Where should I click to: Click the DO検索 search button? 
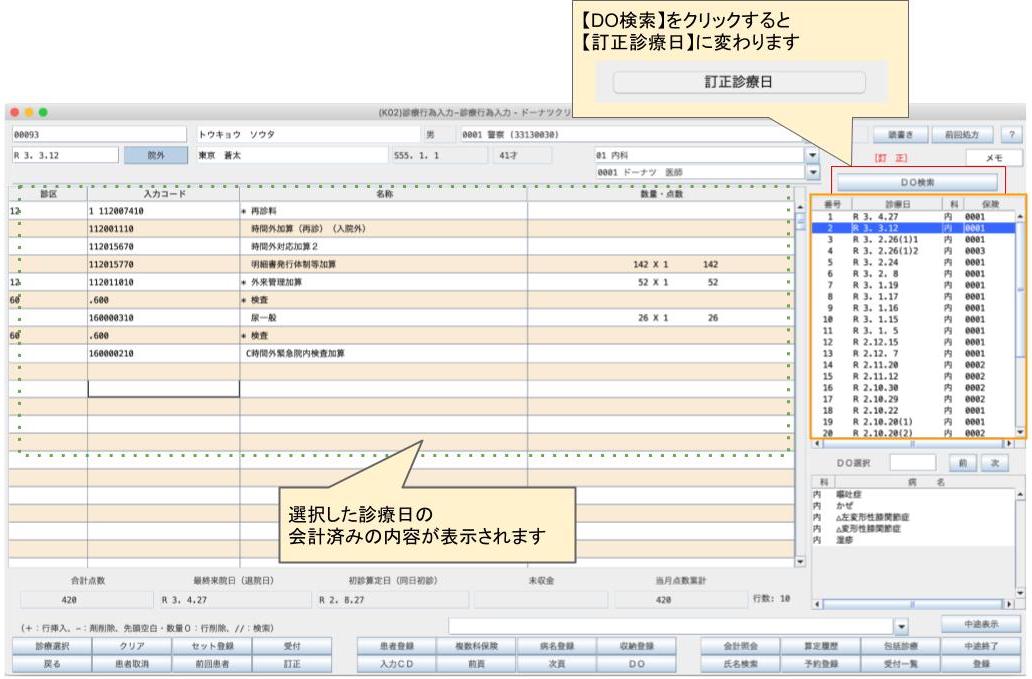coord(917,180)
